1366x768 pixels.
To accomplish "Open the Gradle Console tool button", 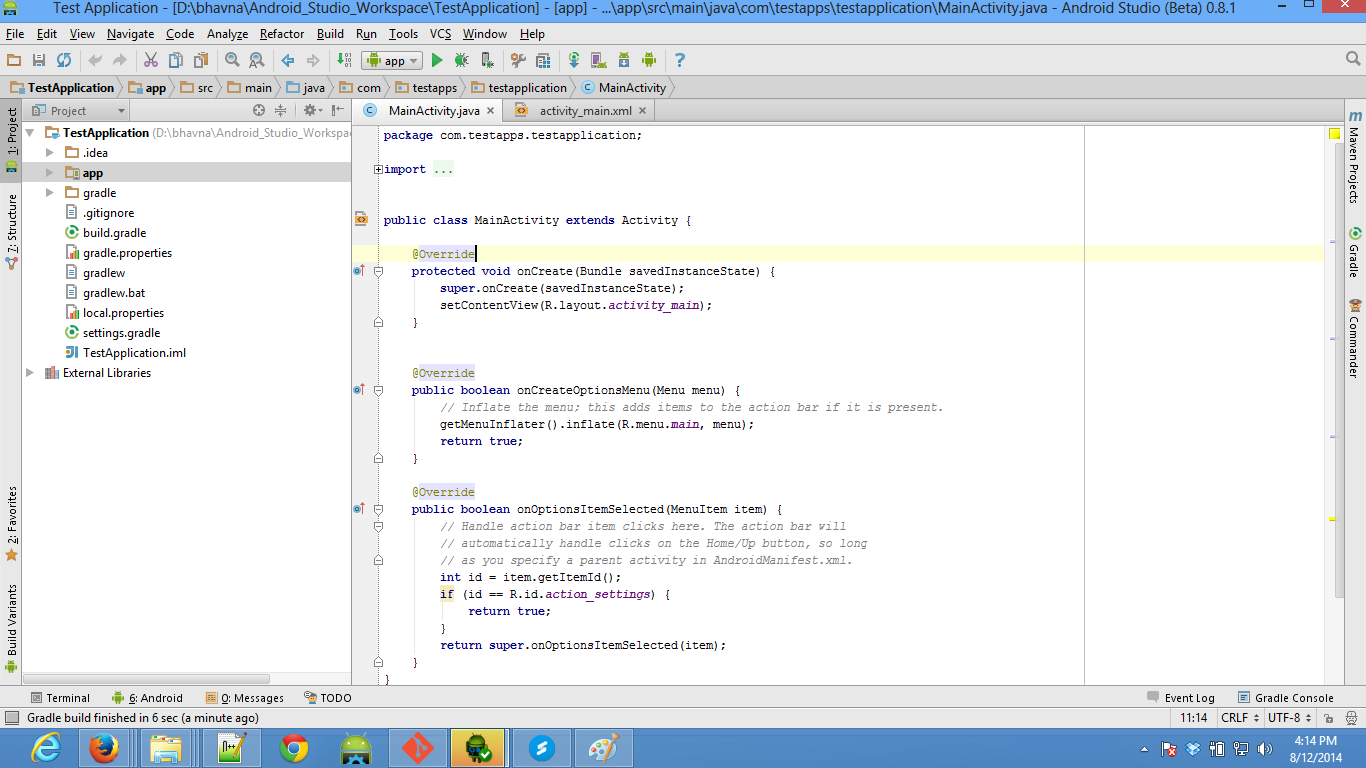I will tap(1286, 698).
